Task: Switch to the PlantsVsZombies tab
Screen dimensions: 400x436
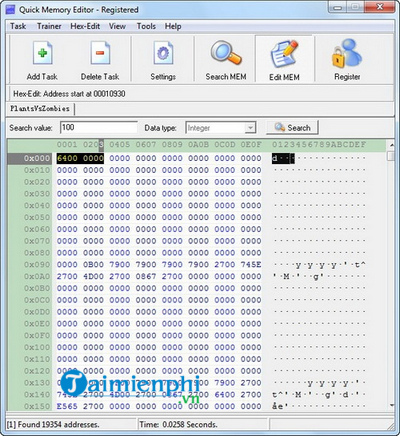Action: pos(40,109)
